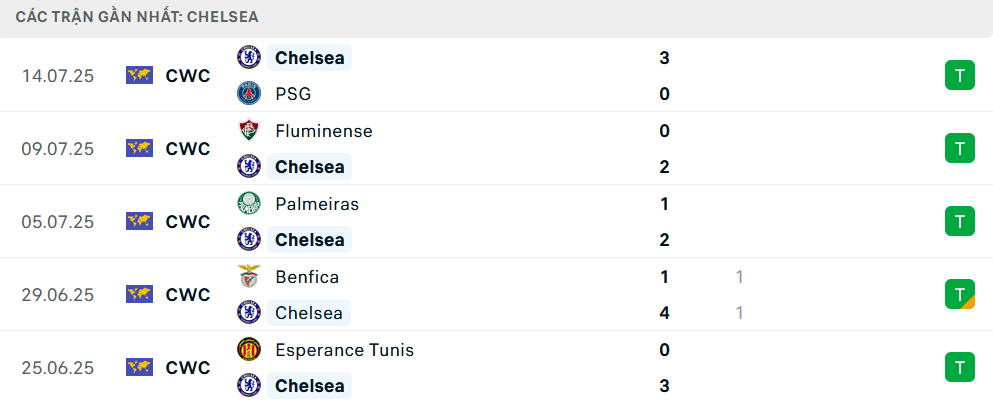Click the CWC world map icon for 25.06.25
The width and height of the screenshot is (993, 402).
click(x=139, y=367)
